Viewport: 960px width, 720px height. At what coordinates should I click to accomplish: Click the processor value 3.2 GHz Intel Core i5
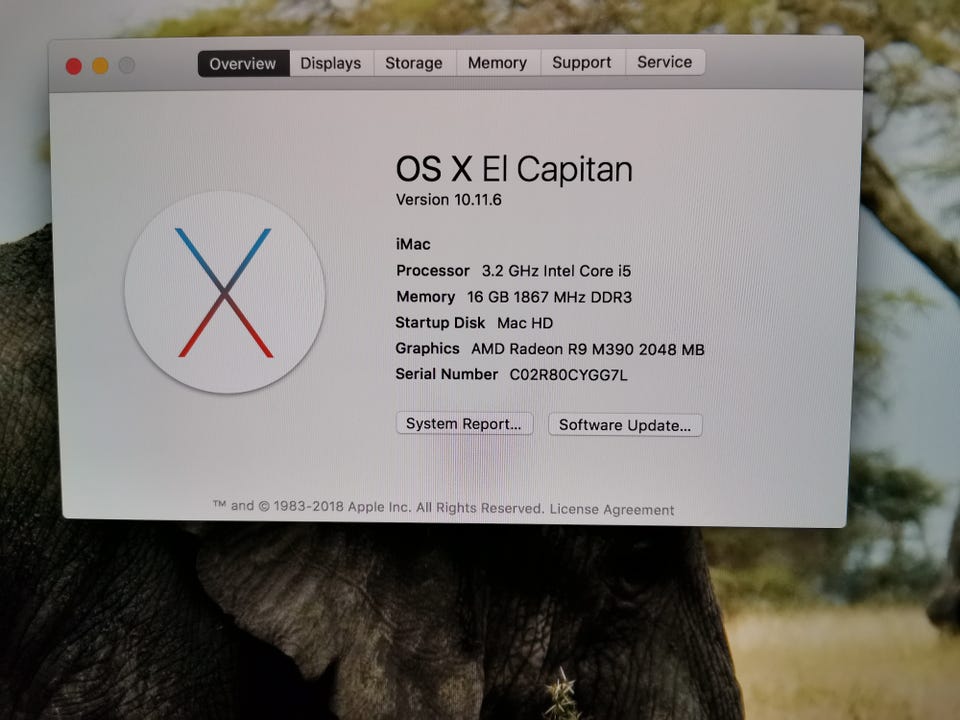click(556, 271)
